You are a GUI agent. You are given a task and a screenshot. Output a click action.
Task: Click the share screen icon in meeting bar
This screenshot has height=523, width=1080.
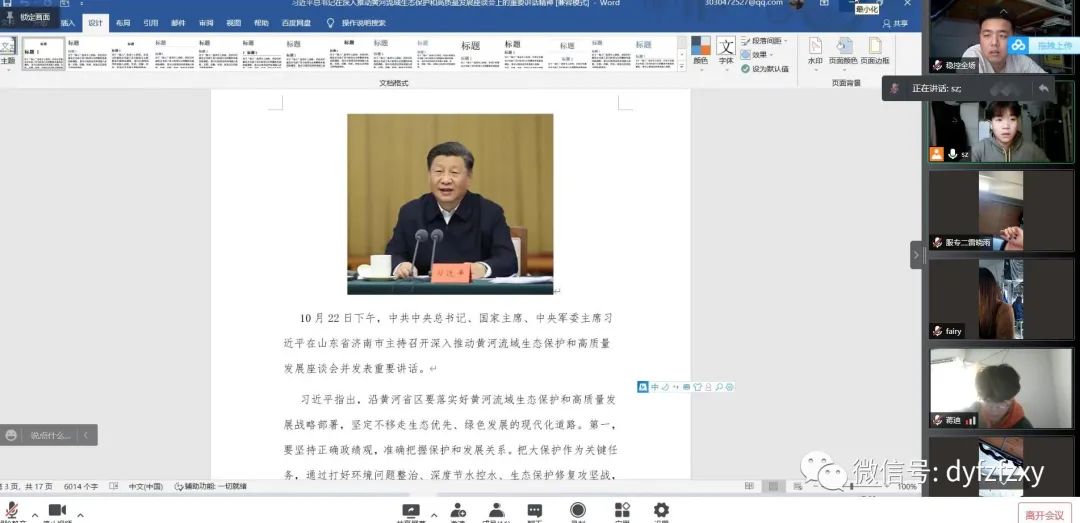[410, 512]
